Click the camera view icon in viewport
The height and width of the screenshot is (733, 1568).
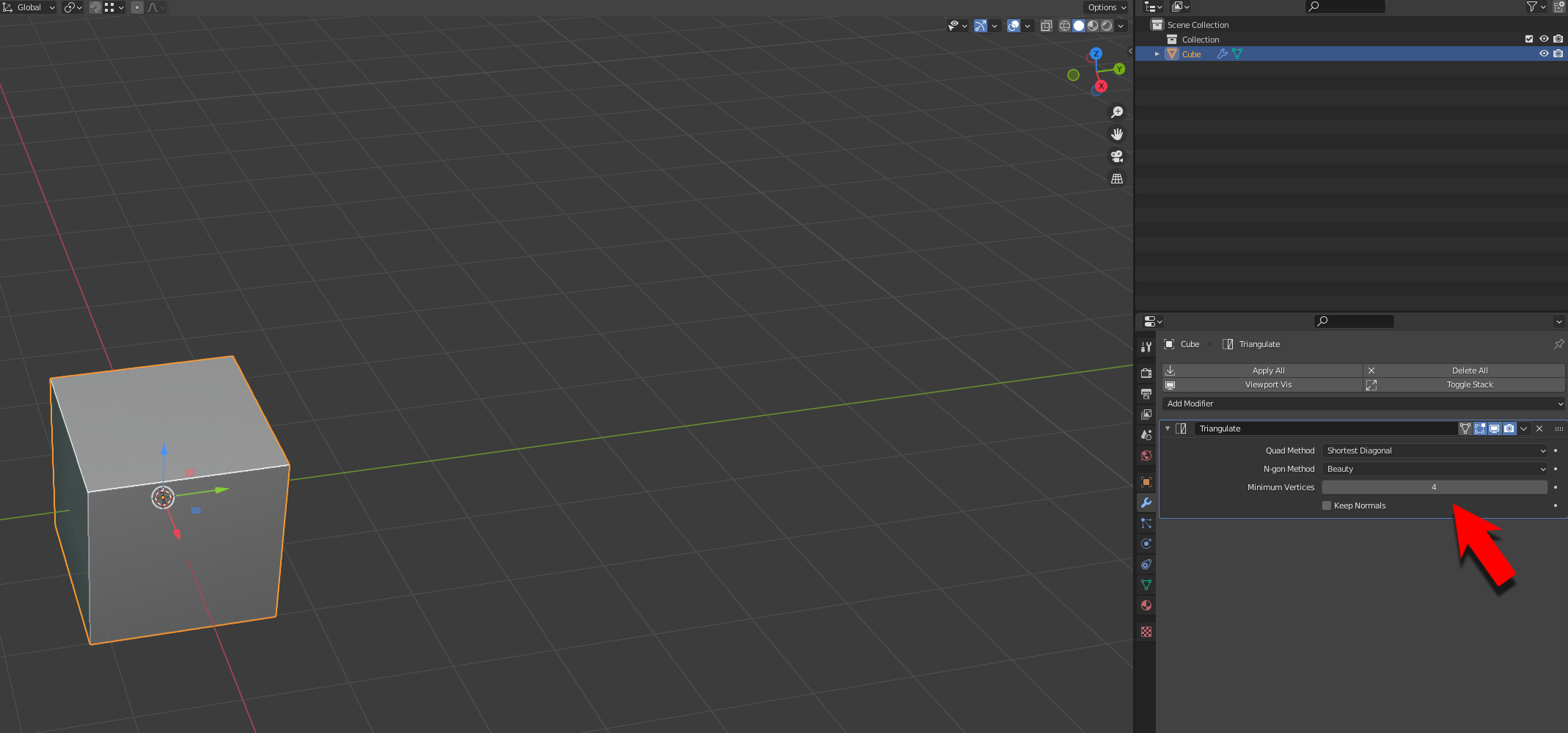pyautogui.click(x=1116, y=156)
